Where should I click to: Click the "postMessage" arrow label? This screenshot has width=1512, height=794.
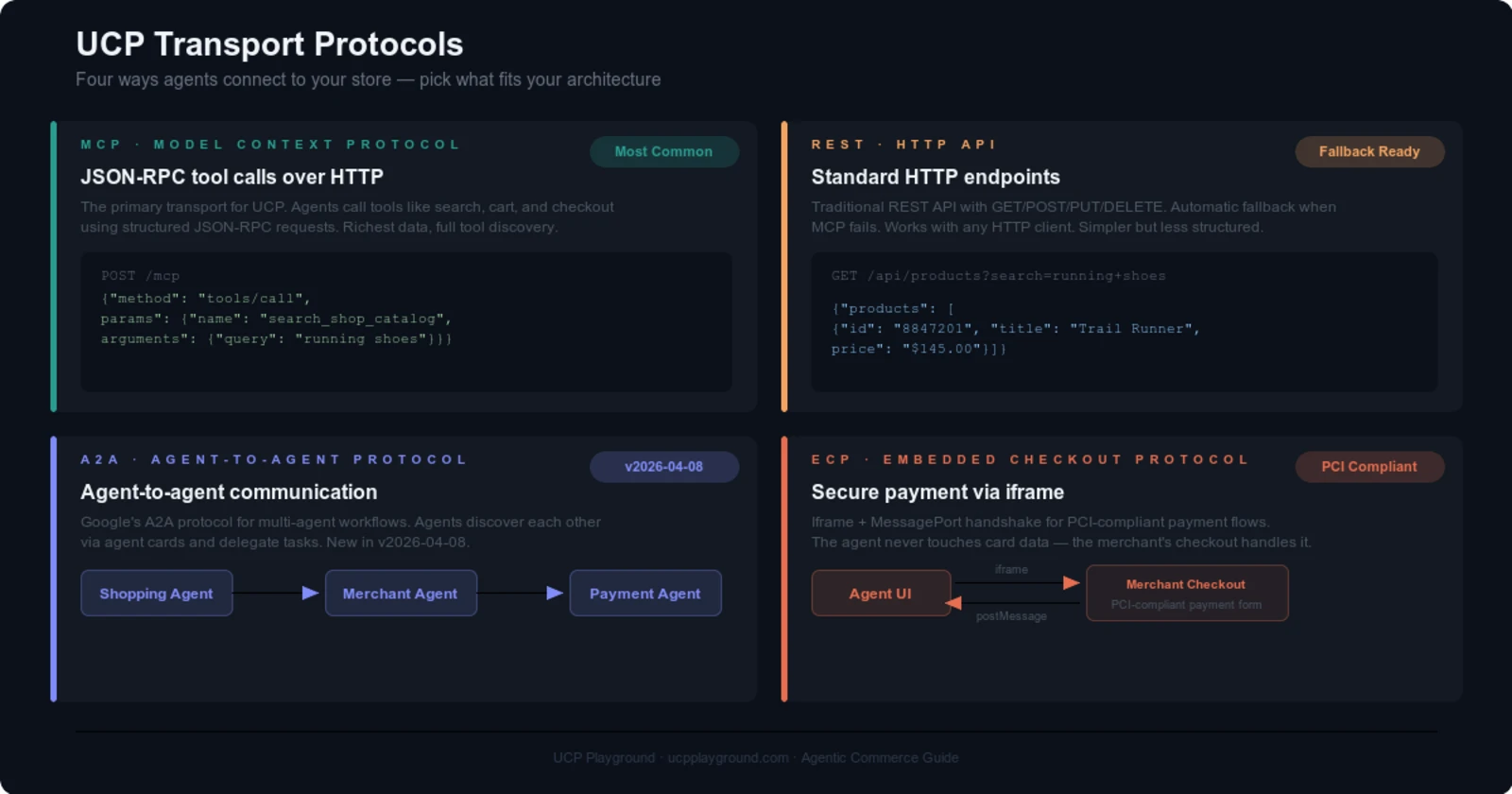pos(1011,616)
